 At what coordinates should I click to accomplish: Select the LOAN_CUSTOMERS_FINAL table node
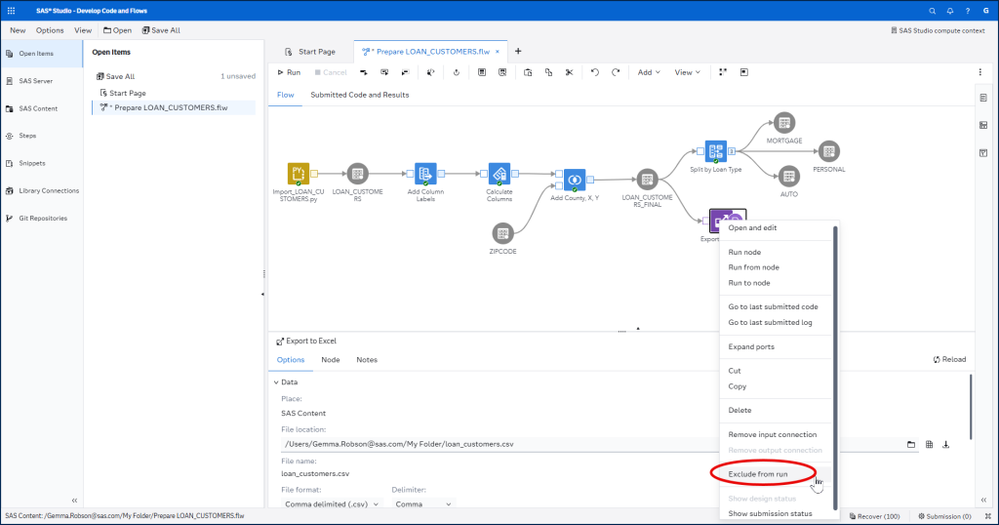[647, 179]
